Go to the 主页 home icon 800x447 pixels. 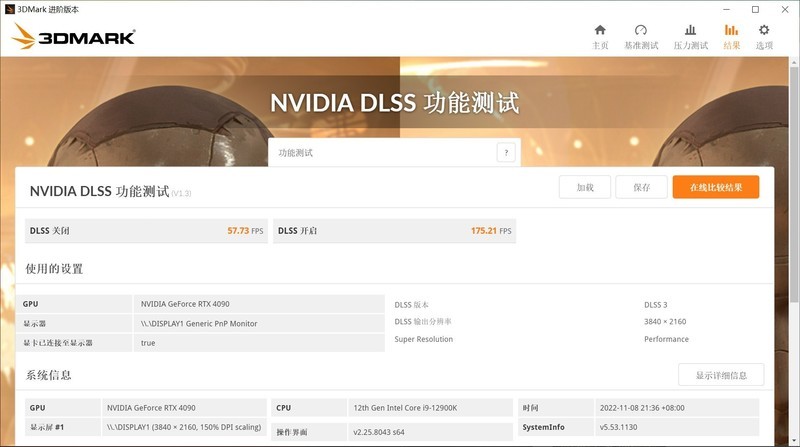pyautogui.click(x=600, y=31)
